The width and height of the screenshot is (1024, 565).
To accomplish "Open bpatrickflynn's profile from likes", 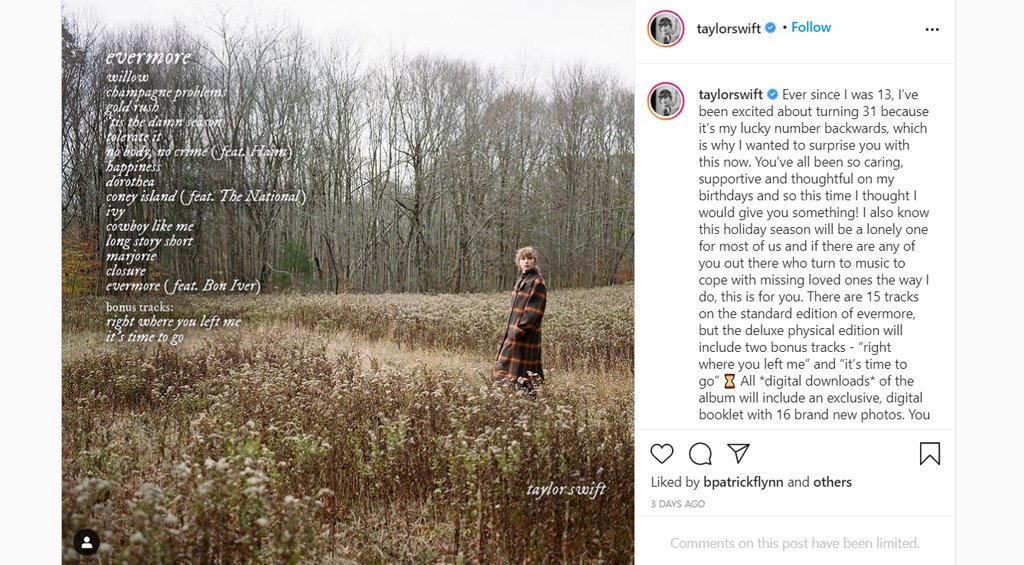I will pos(743,482).
